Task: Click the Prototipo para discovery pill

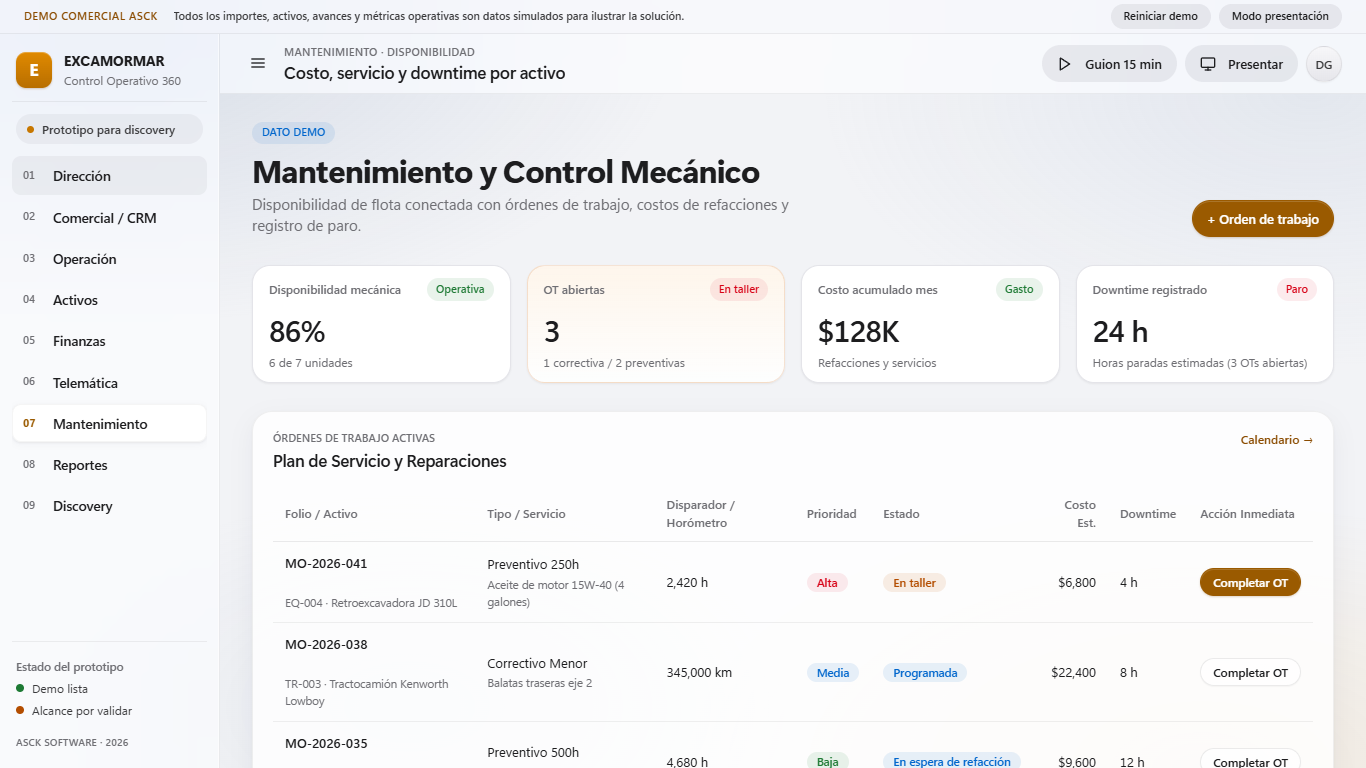Action: pos(109,130)
